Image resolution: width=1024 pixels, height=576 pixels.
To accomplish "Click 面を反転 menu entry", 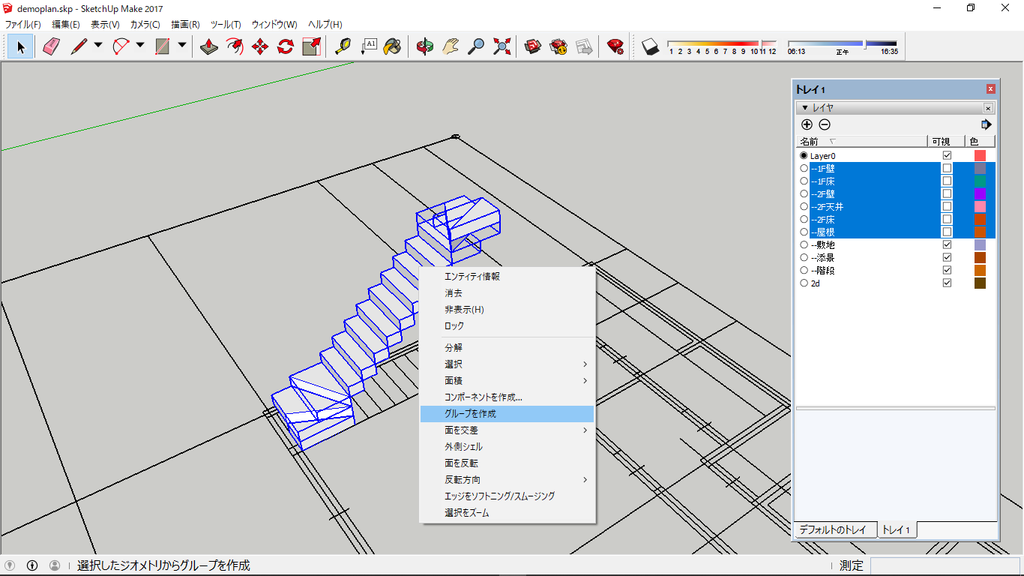I will pyautogui.click(x=507, y=463).
